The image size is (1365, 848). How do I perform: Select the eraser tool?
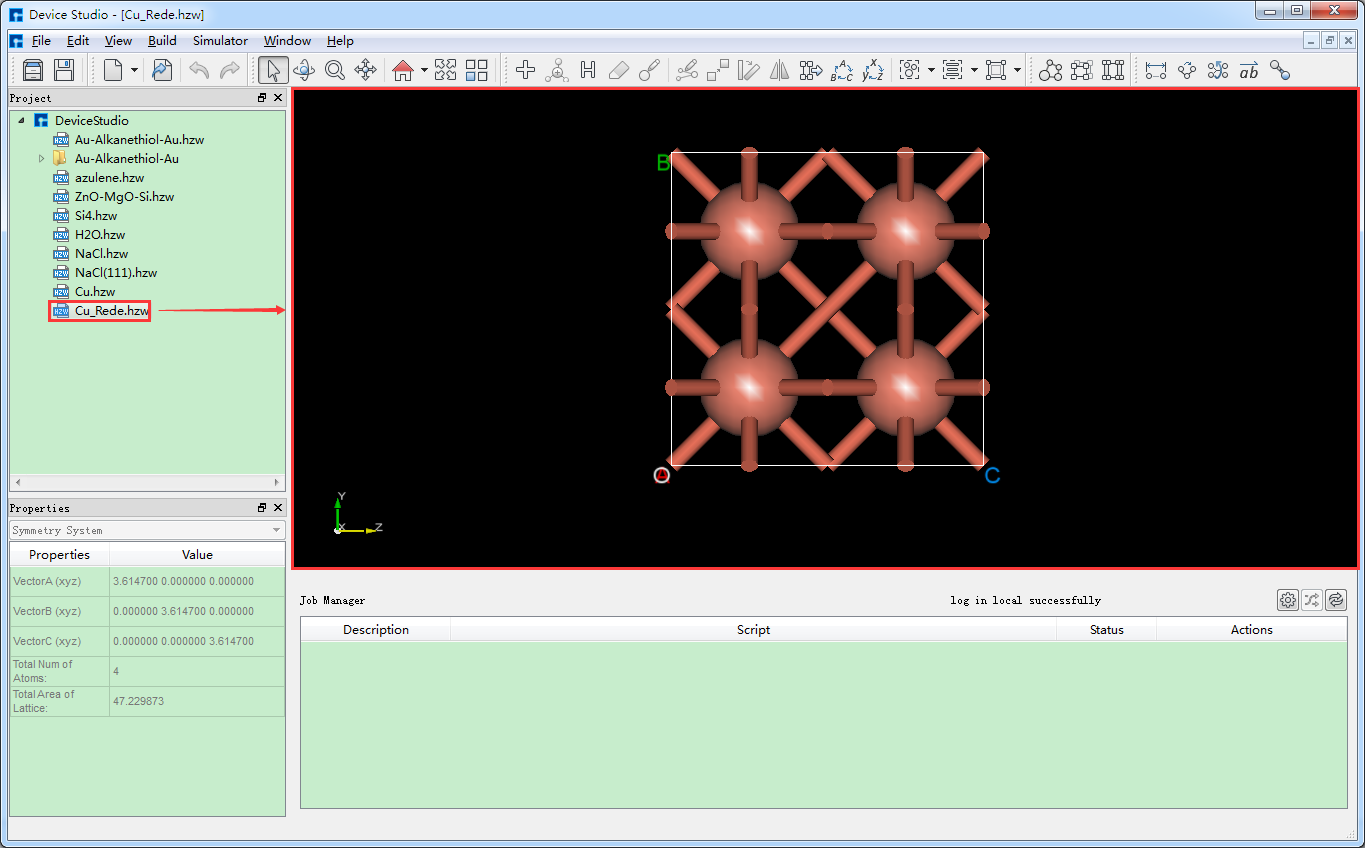tap(619, 70)
